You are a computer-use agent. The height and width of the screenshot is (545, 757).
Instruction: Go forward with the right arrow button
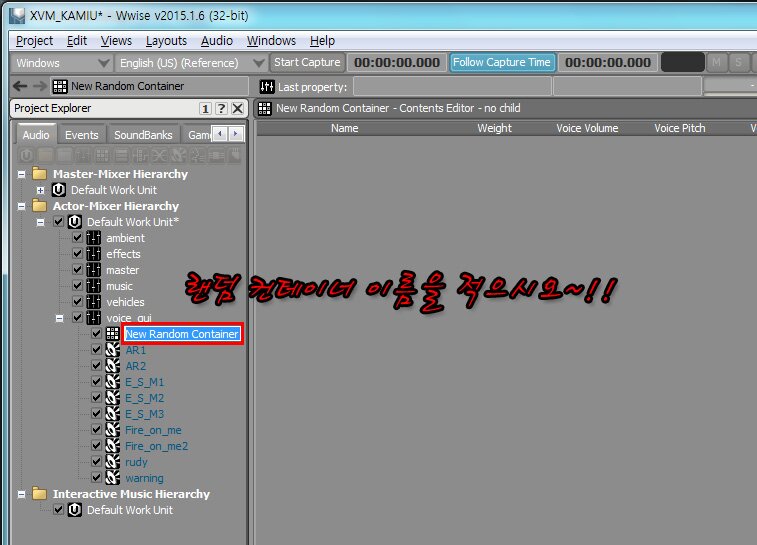pyautogui.click(x=40, y=86)
